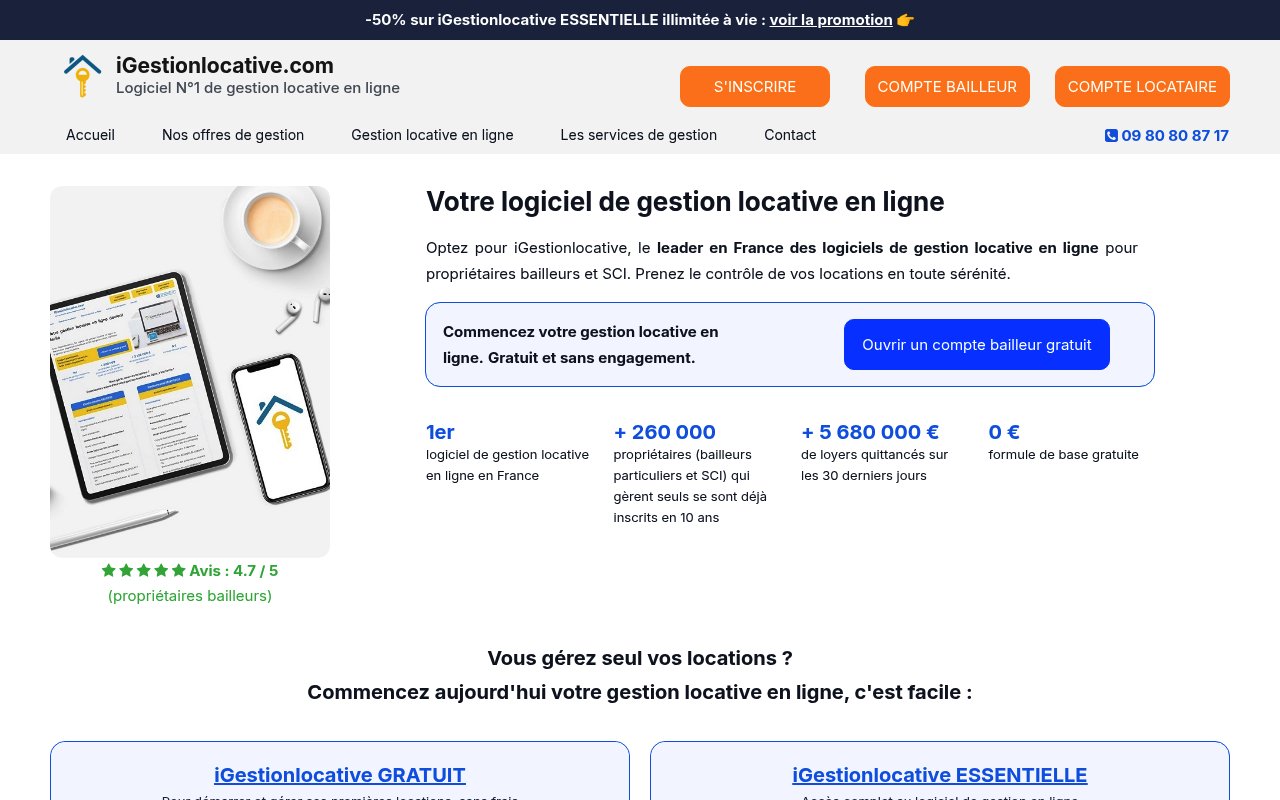Click the five-star rating icons
Screen dimensions: 1280x800
pos(144,571)
